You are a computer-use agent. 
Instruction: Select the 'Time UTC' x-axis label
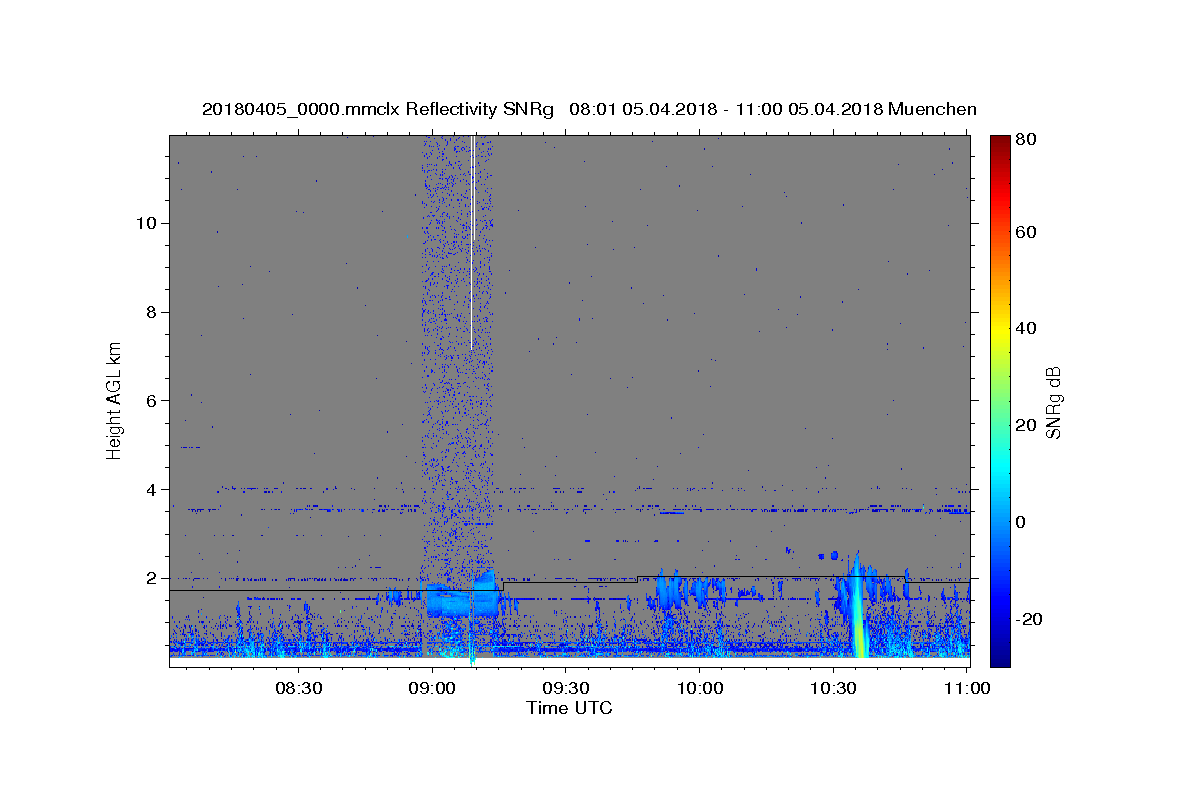point(569,708)
